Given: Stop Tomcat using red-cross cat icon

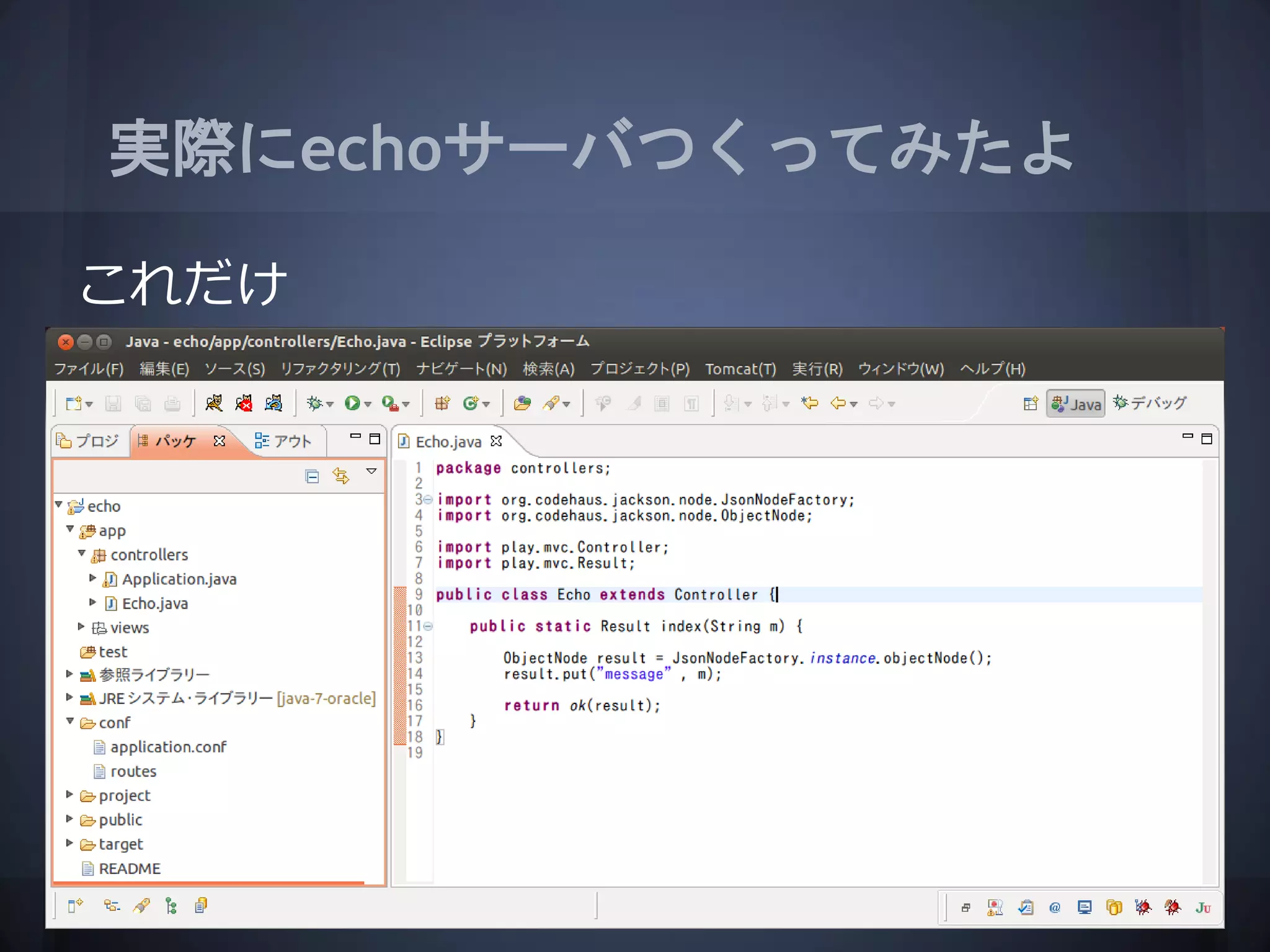Looking at the screenshot, I should (x=244, y=403).
